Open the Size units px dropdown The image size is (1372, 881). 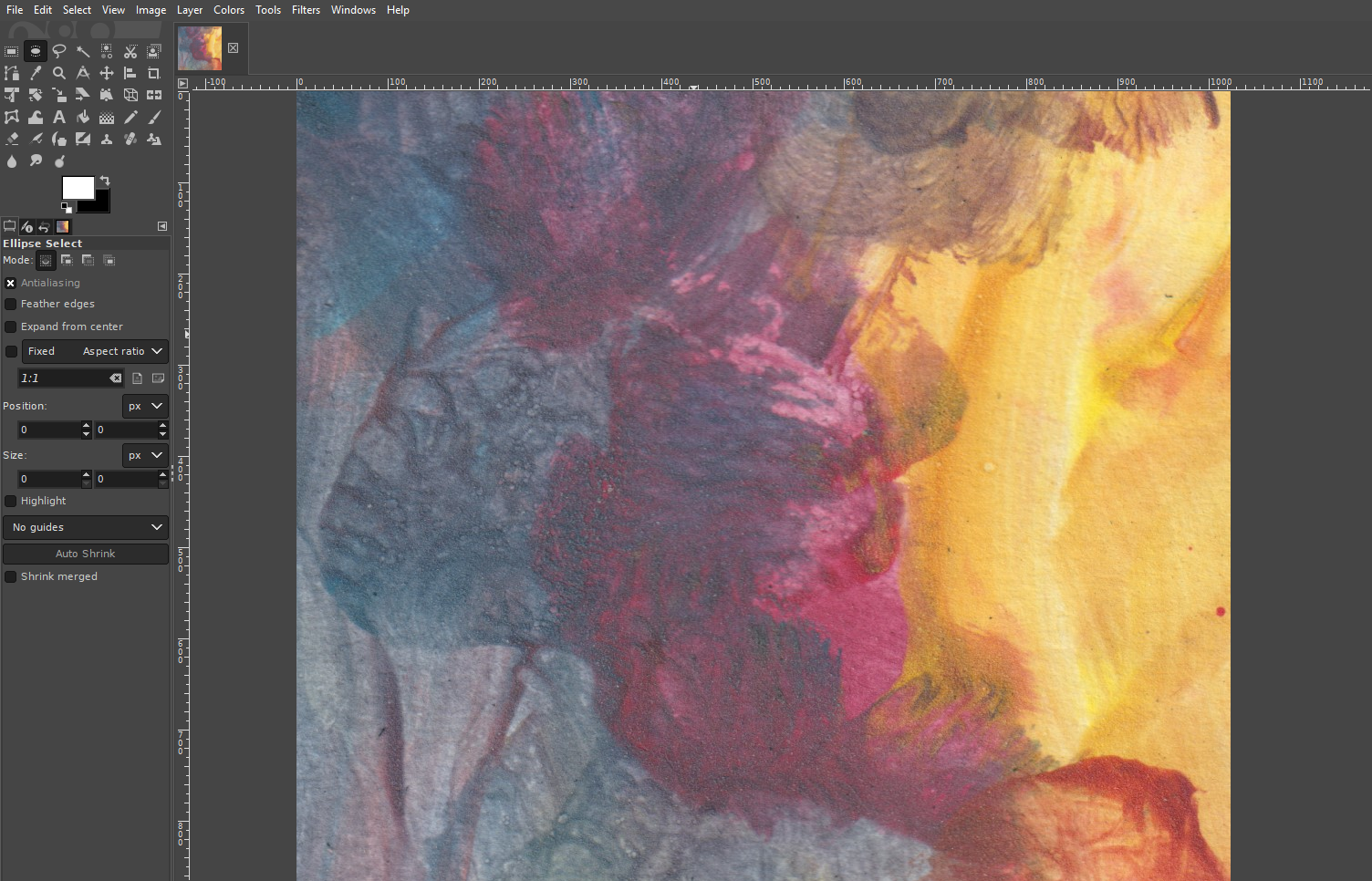click(145, 455)
